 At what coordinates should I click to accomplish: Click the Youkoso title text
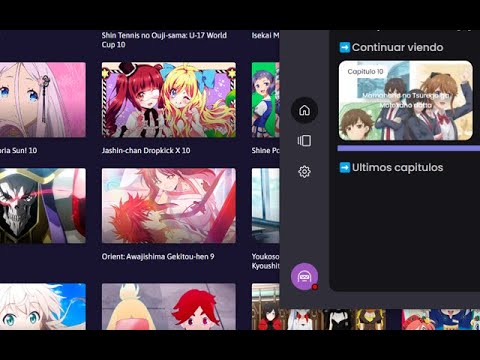pos(265,261)
